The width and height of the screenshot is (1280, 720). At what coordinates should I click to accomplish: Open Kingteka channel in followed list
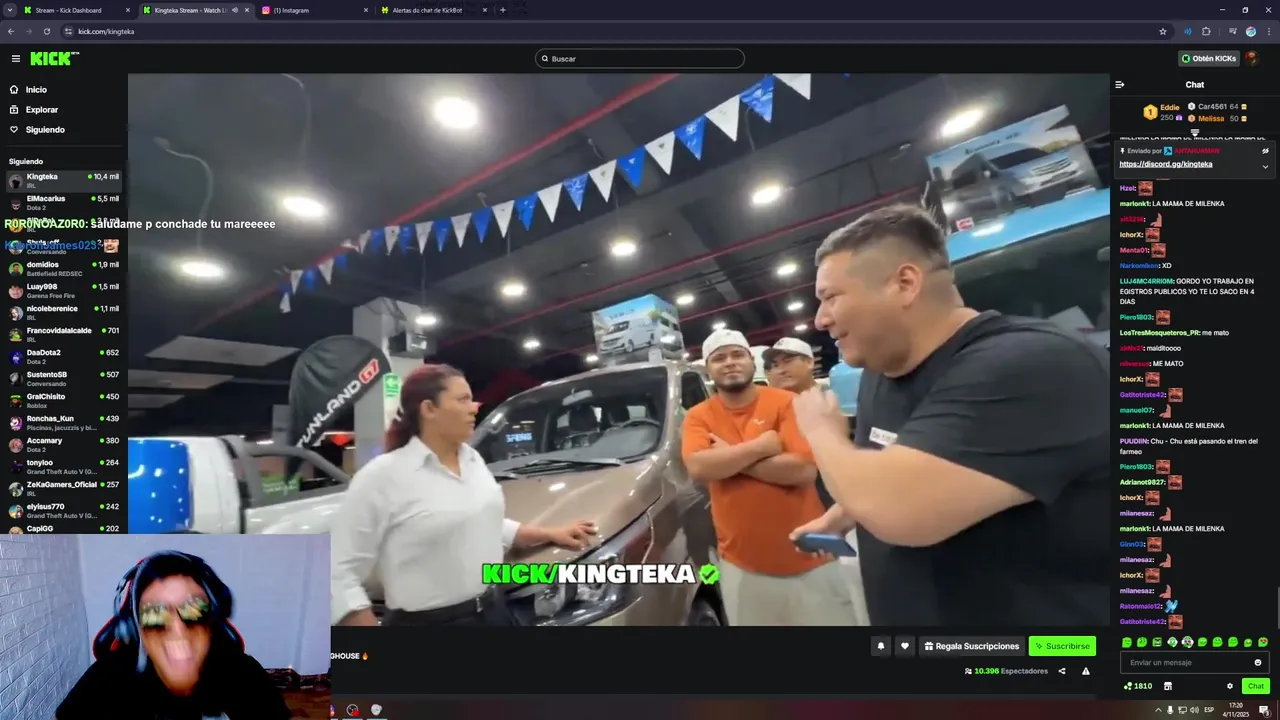64,181
